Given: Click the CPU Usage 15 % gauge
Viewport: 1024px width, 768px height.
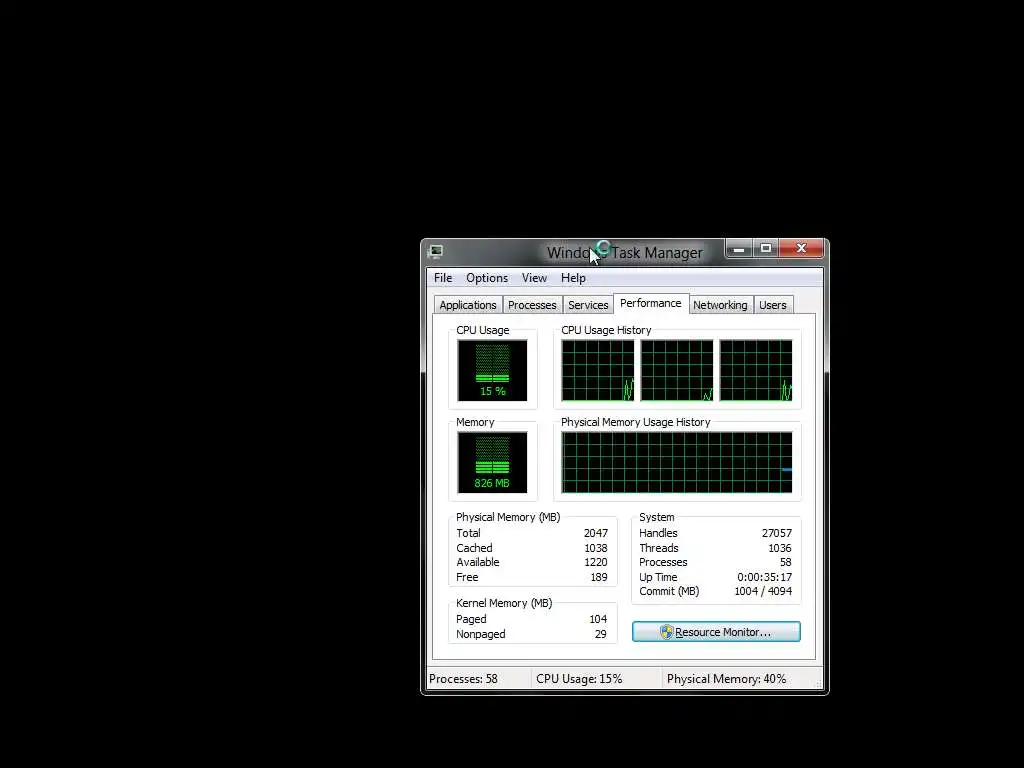Looking at the screenshot, I should [492, 370].
